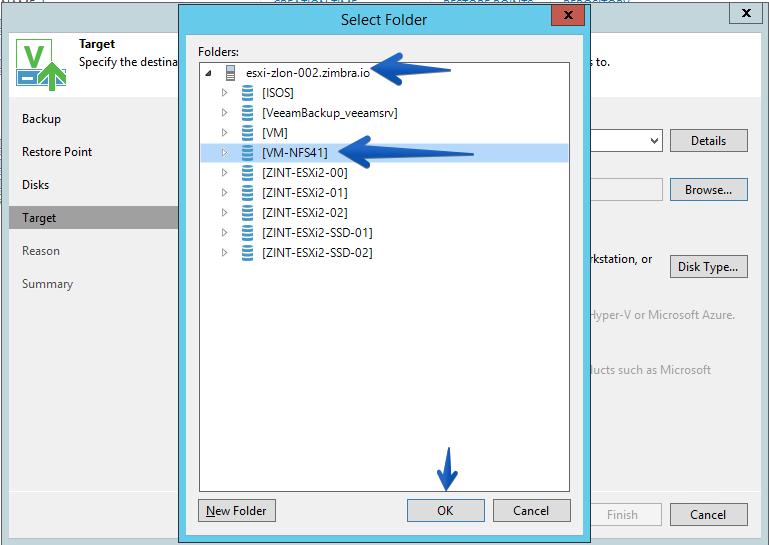Expand the [ZINT-ESXi2-02] datastore node
Screen dimensions: 769x545
pos(224,212)
